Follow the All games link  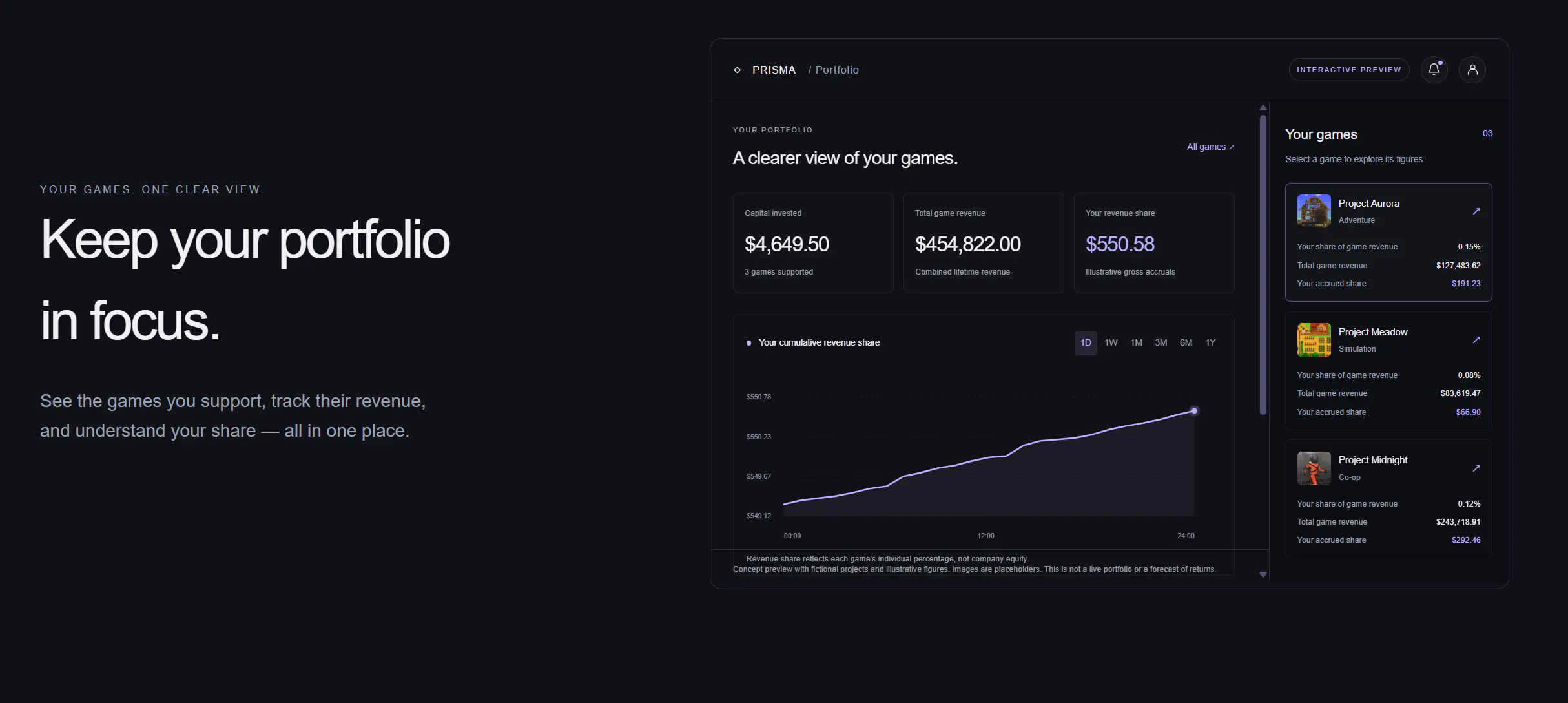pyautogui.click(x=1210, y=147)
